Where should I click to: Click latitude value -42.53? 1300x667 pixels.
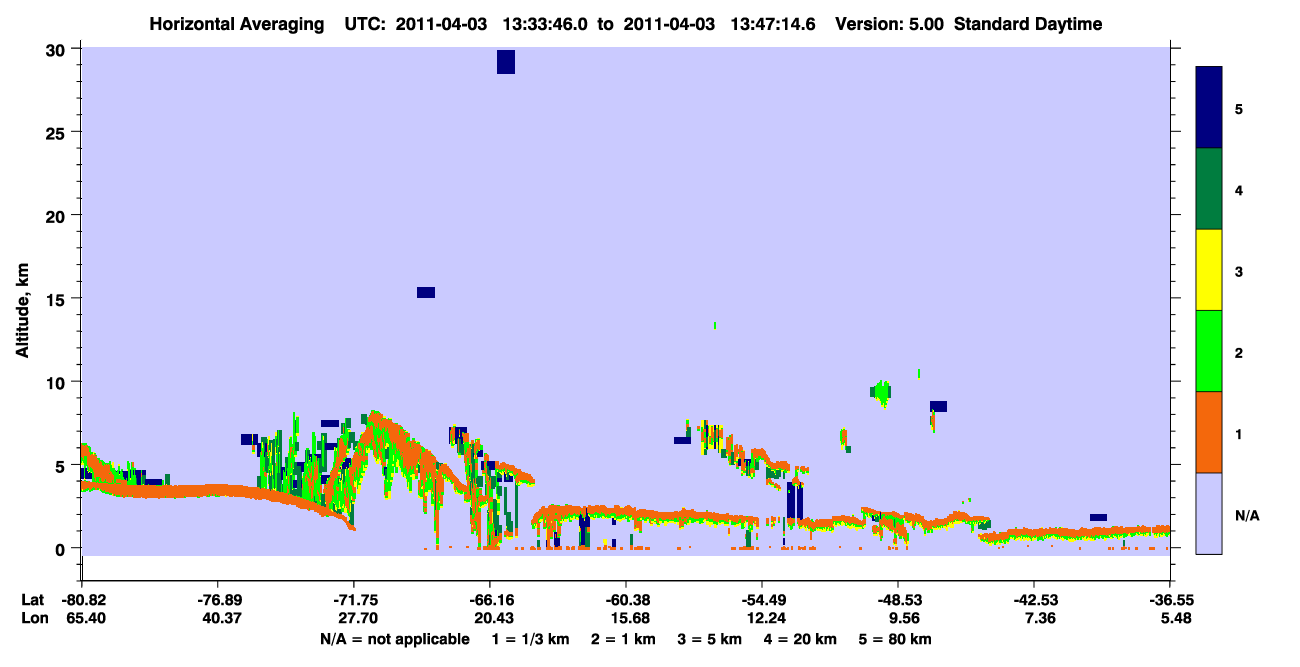pyautogui.click(x=1034, y=600)
